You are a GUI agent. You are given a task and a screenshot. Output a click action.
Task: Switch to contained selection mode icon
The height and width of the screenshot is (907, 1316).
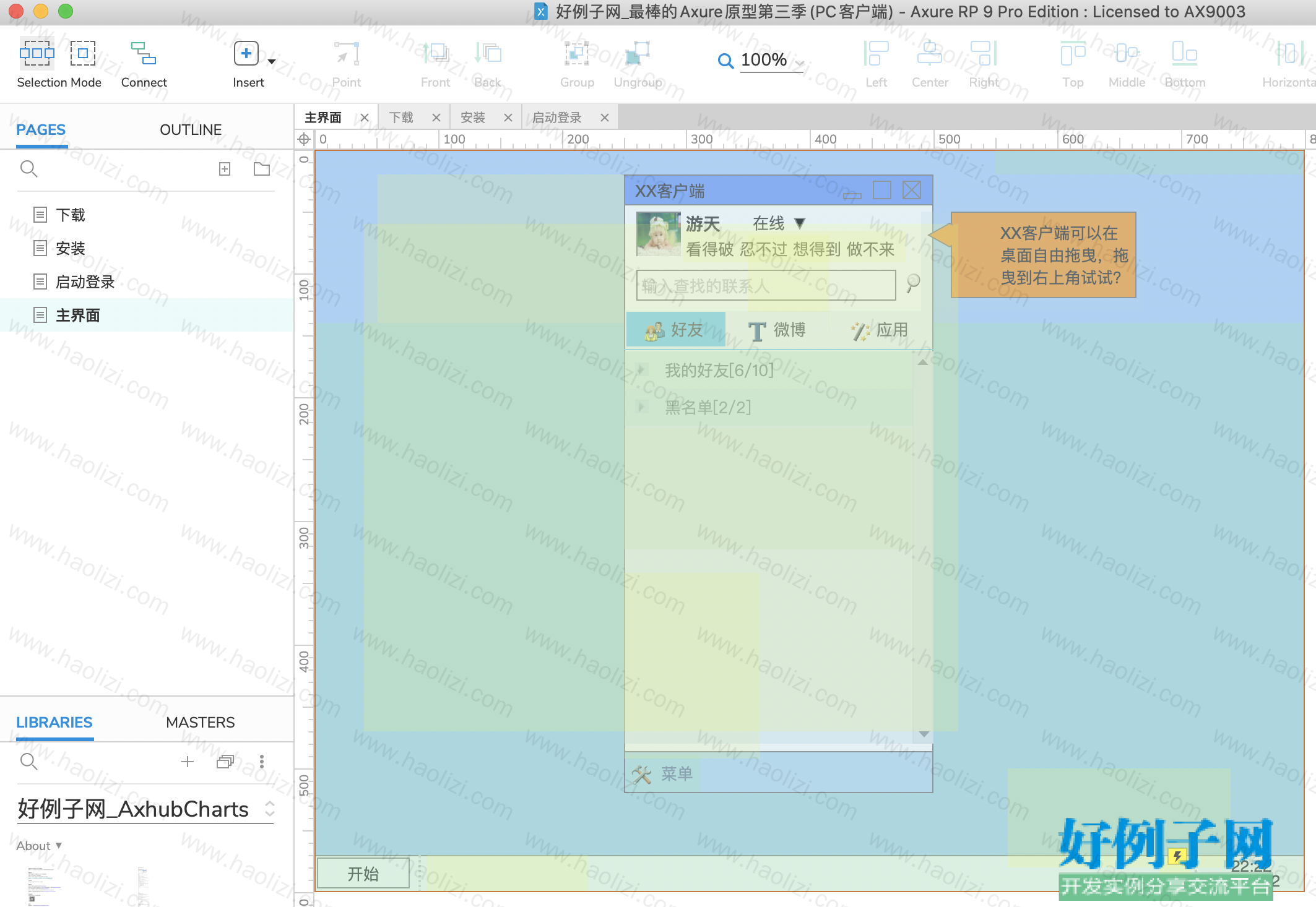83,54
